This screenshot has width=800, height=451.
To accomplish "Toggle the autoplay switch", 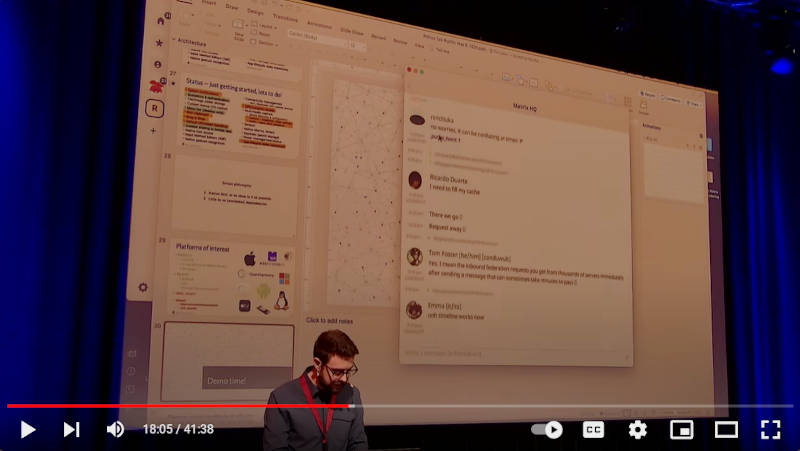I will pos(547,430).
